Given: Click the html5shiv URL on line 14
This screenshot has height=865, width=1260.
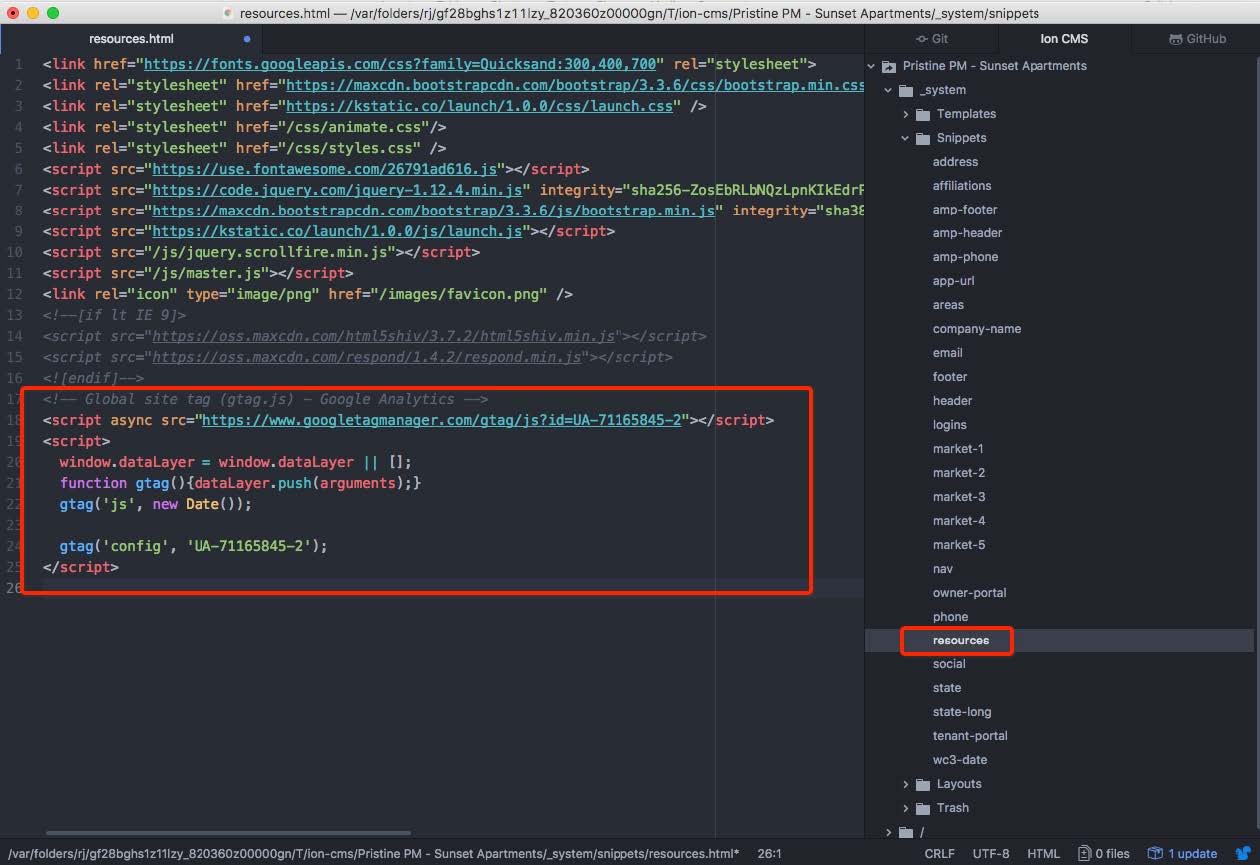Looking at the screenshot, I should [x=383, y=336].
